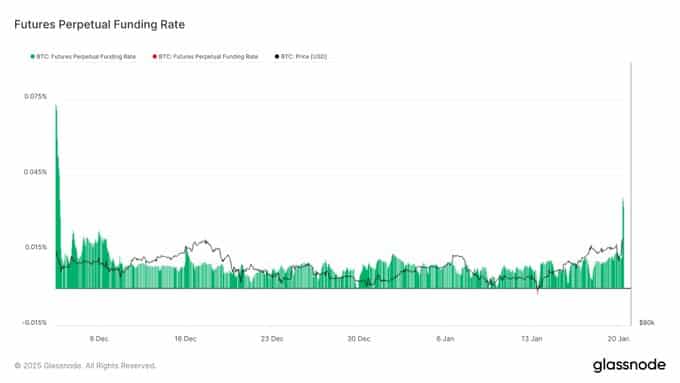680x383 pixels.
Task: Click the 2025 Glassnode copyright text
Action: [x=85, y=366]
